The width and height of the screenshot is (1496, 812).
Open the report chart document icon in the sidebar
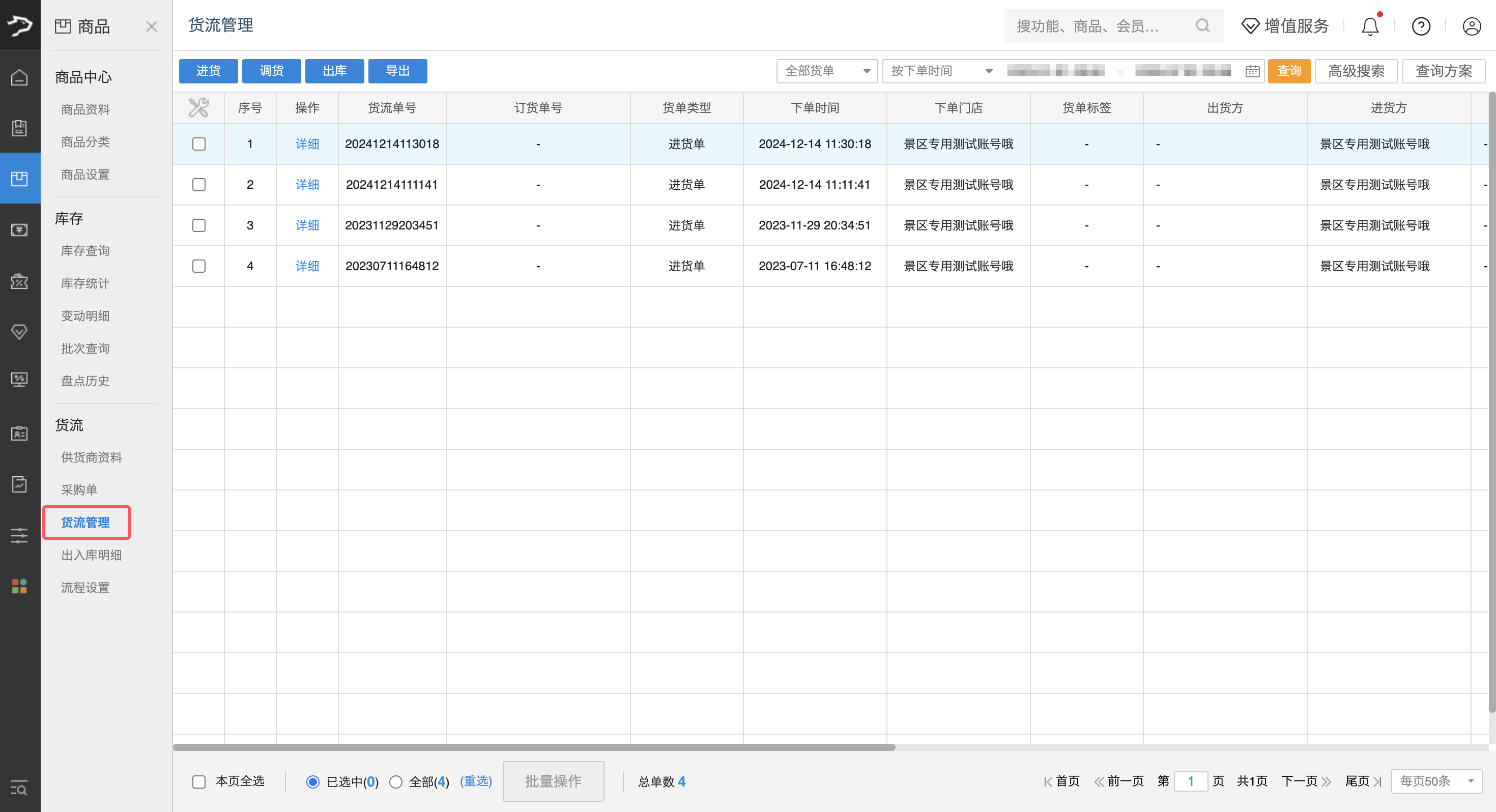19,484
